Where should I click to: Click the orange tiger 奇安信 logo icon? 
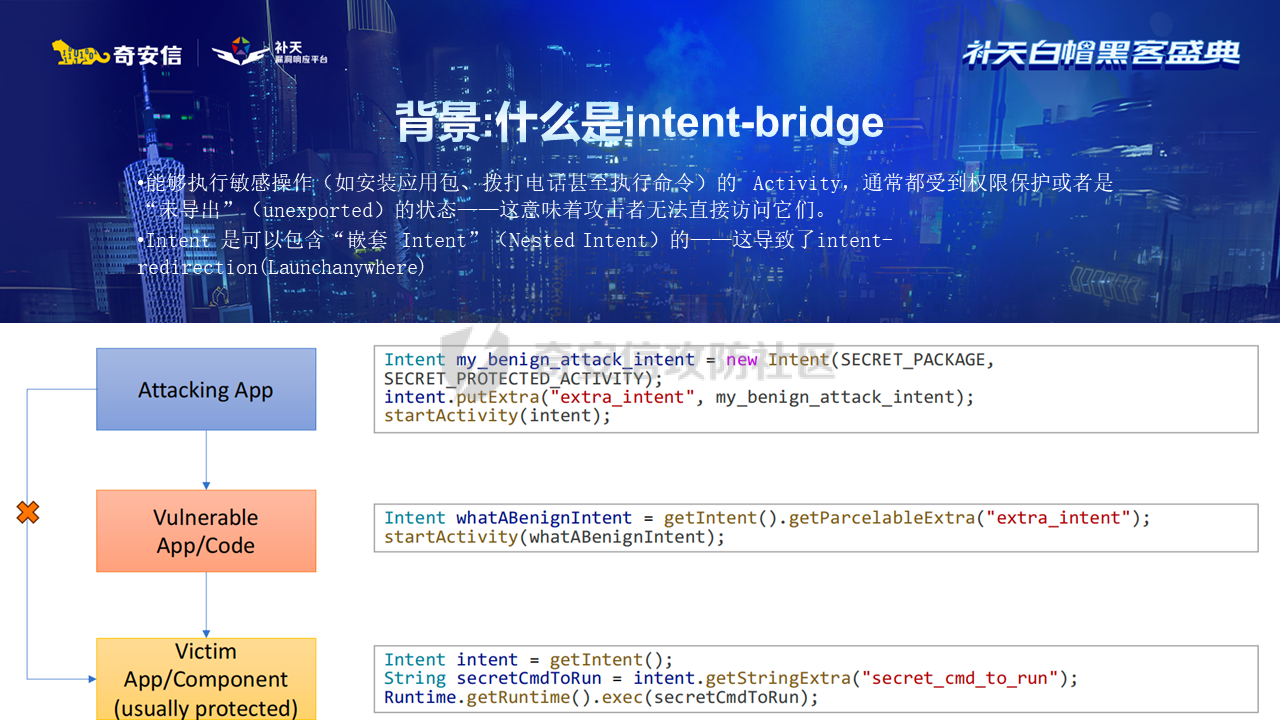80,53
